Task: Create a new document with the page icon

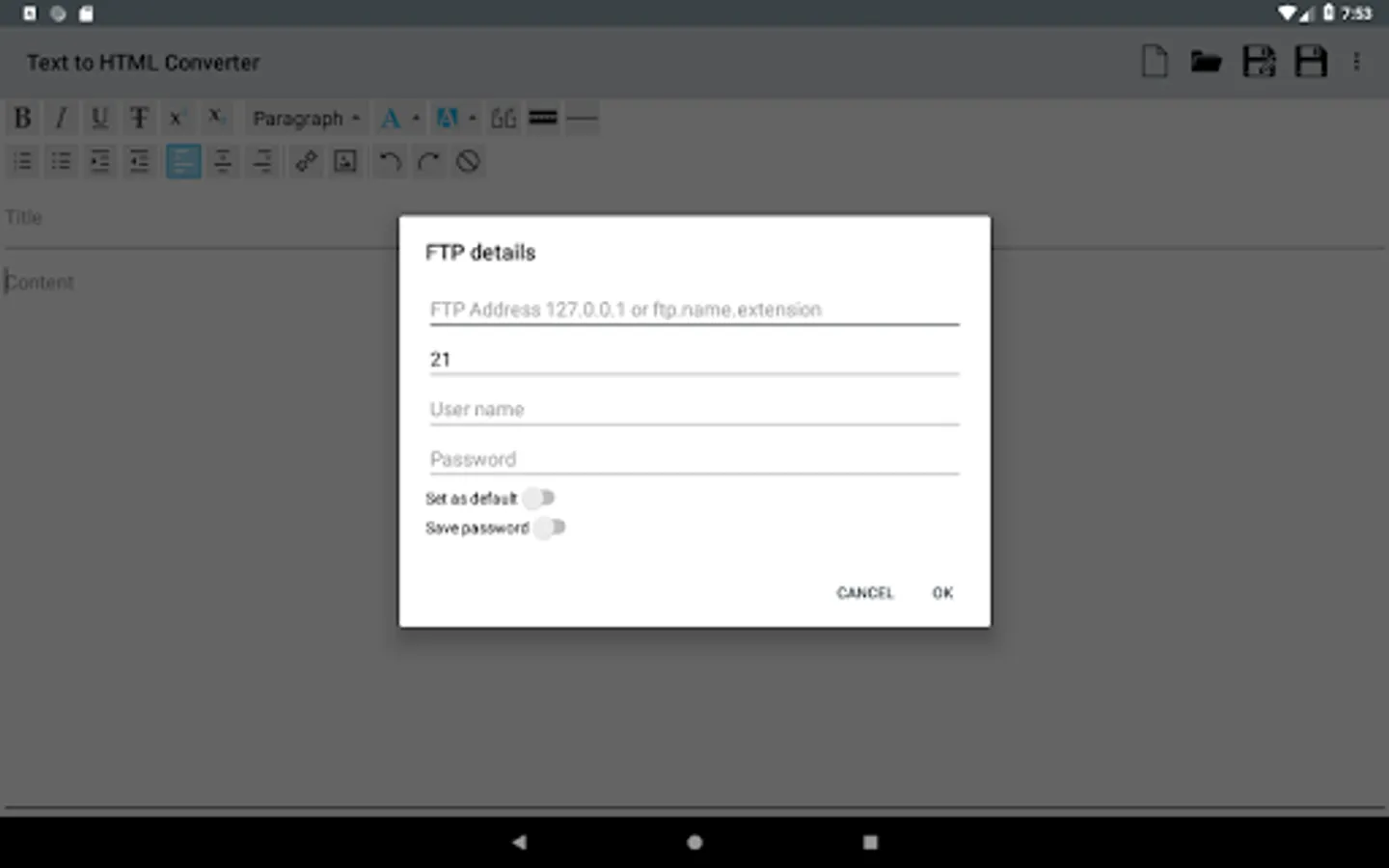Action: (x=1155, y=62)
